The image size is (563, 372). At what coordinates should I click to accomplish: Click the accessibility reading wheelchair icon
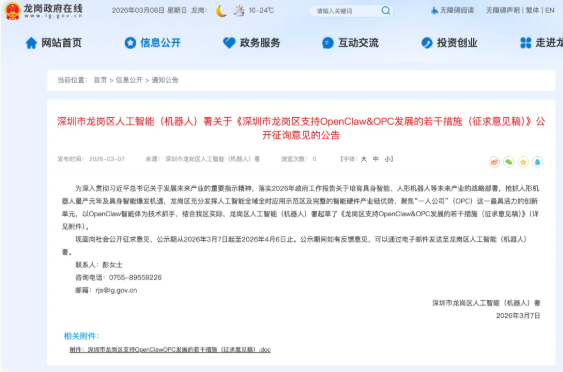tap(434, 10)
